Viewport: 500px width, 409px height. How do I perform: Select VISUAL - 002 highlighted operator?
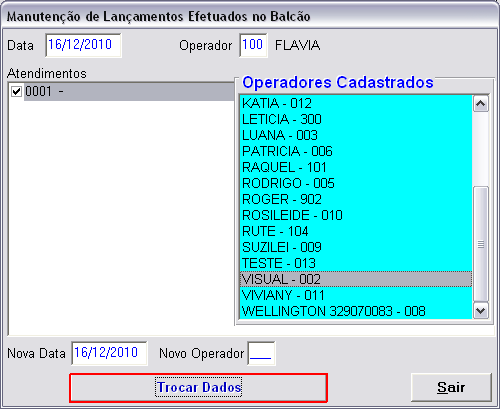pos(356,279)
